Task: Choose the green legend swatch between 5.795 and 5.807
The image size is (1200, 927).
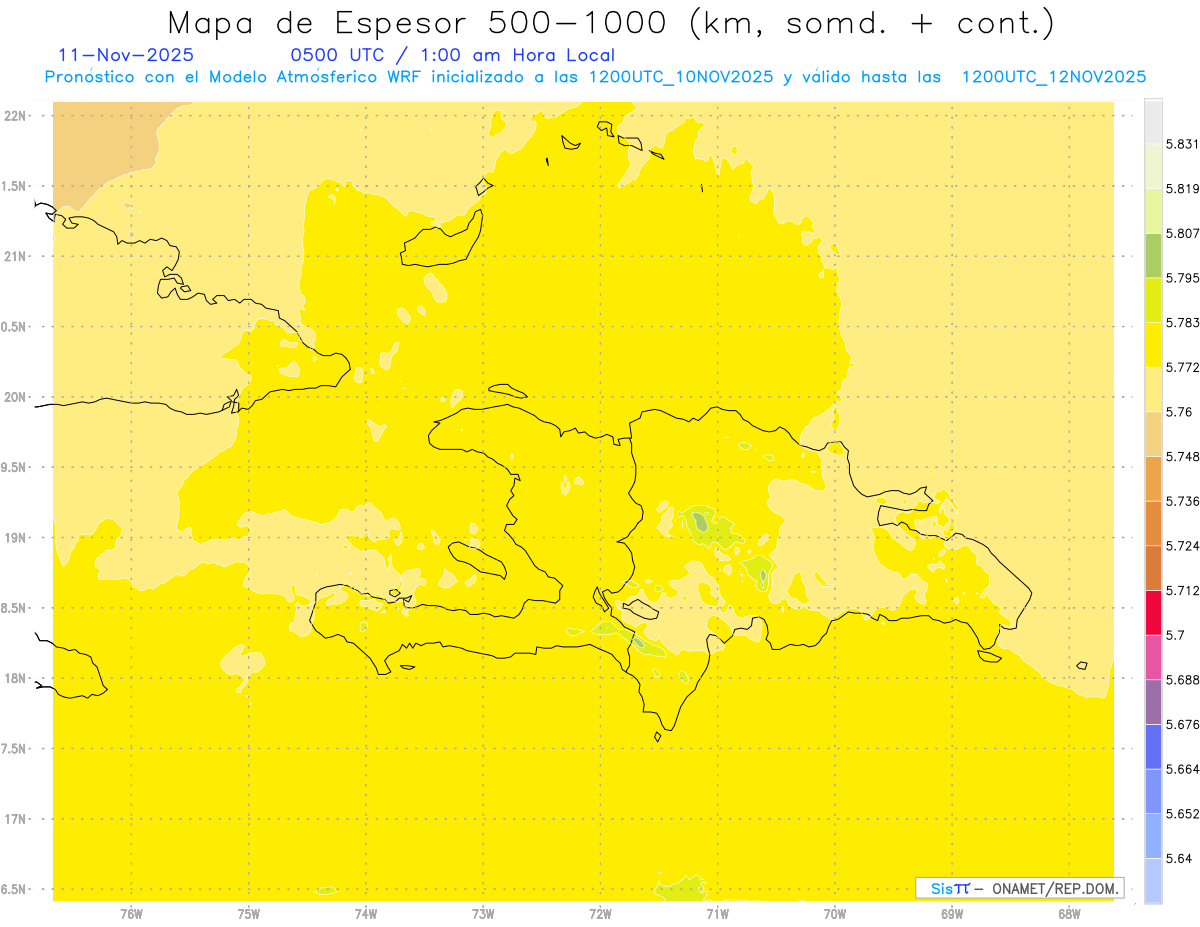Action: [x=1153, y=255]
